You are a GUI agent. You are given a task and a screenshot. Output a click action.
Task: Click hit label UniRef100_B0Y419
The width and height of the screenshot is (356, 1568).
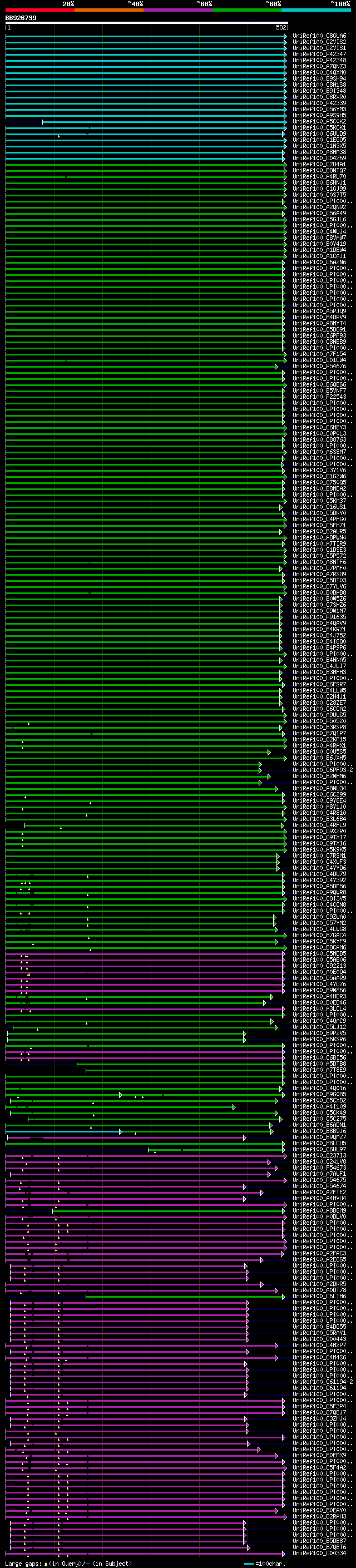pyautogui.click(x=319, y=244)
